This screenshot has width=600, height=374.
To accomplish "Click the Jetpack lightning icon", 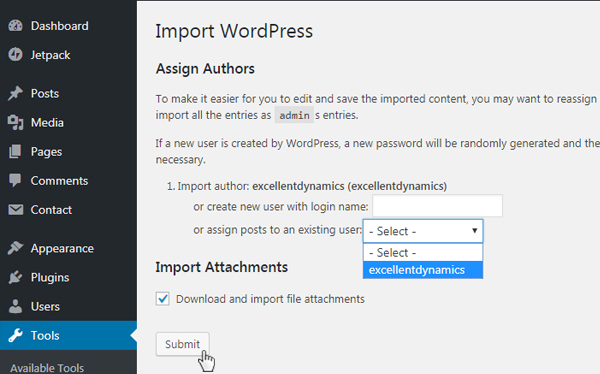I will point(15,55).
